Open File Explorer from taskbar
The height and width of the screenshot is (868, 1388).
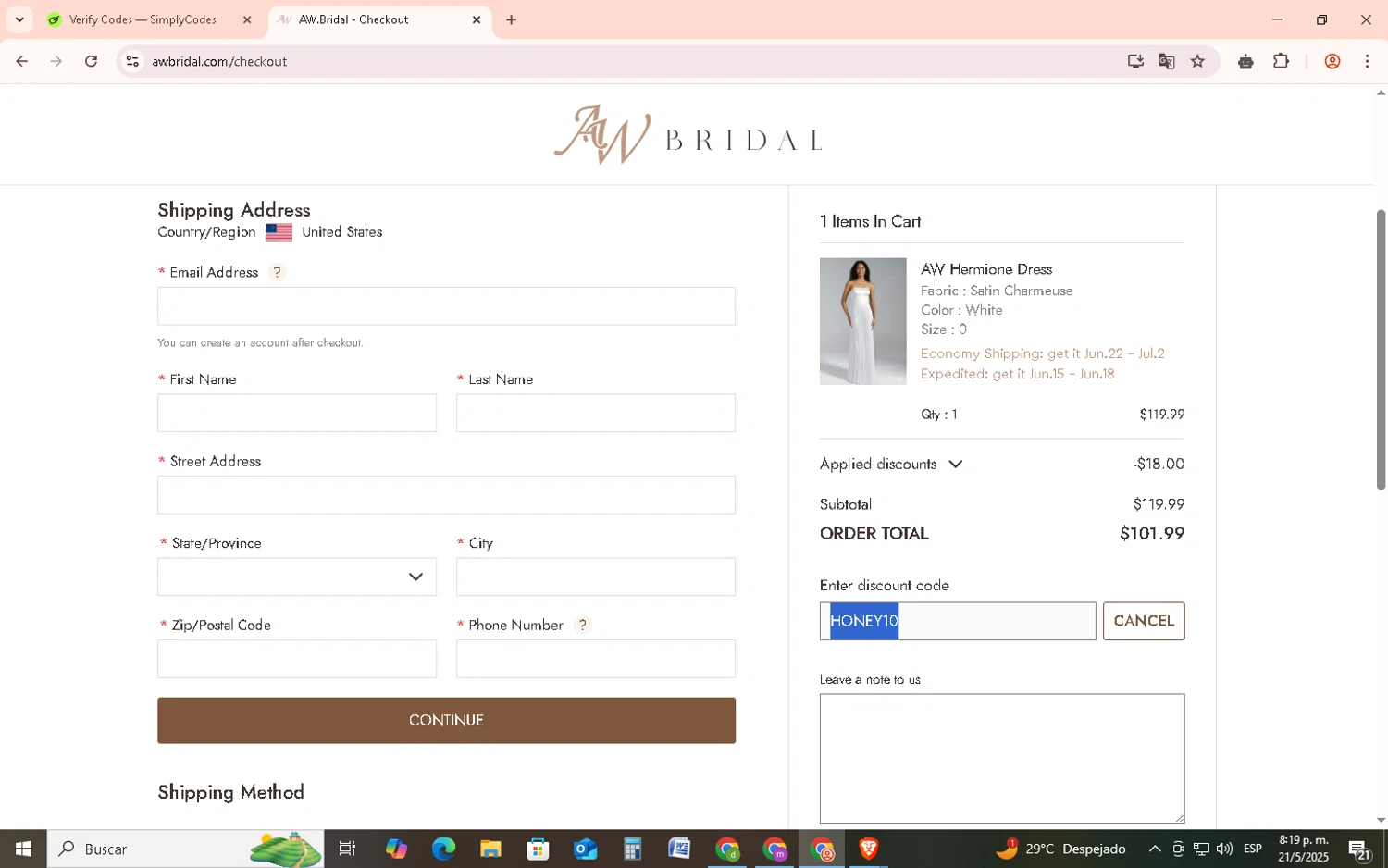click(x=490, y=849)
